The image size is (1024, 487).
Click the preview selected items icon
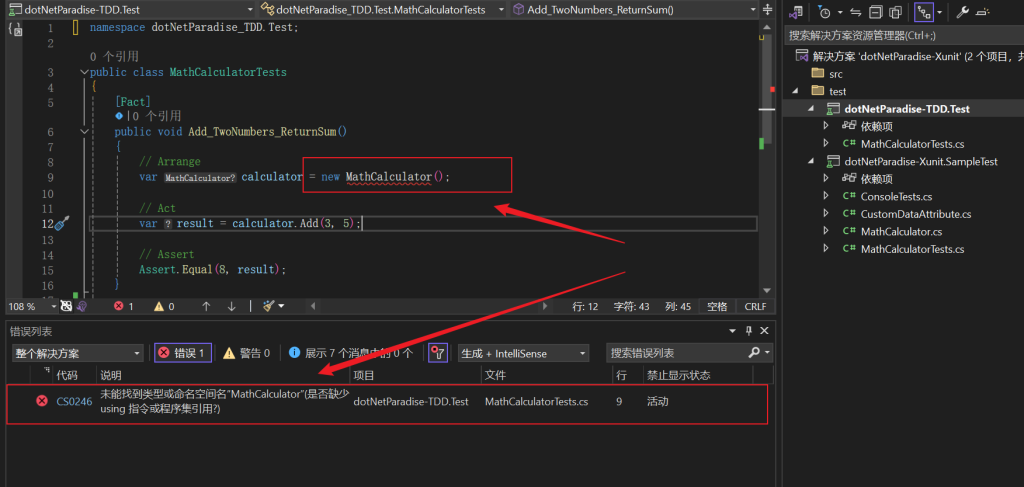tap(982, 12)
